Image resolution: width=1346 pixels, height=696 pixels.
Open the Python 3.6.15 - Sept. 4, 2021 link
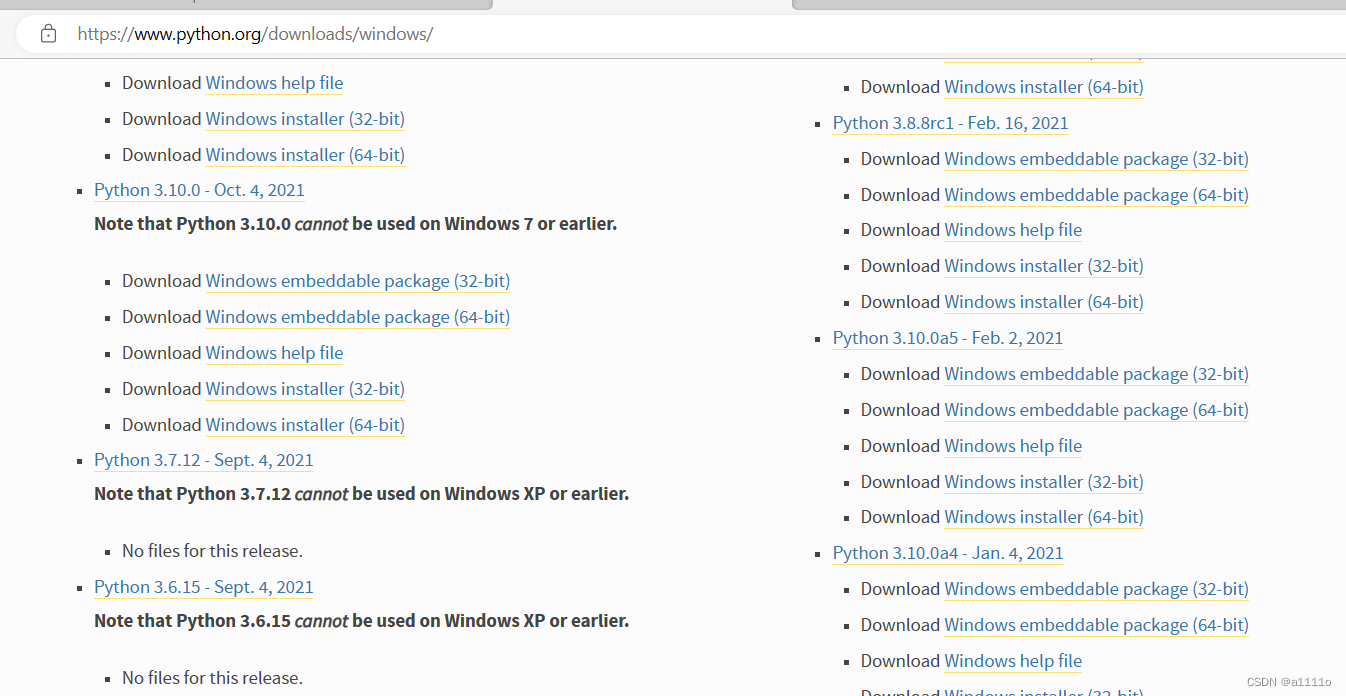tap(203, 587)
